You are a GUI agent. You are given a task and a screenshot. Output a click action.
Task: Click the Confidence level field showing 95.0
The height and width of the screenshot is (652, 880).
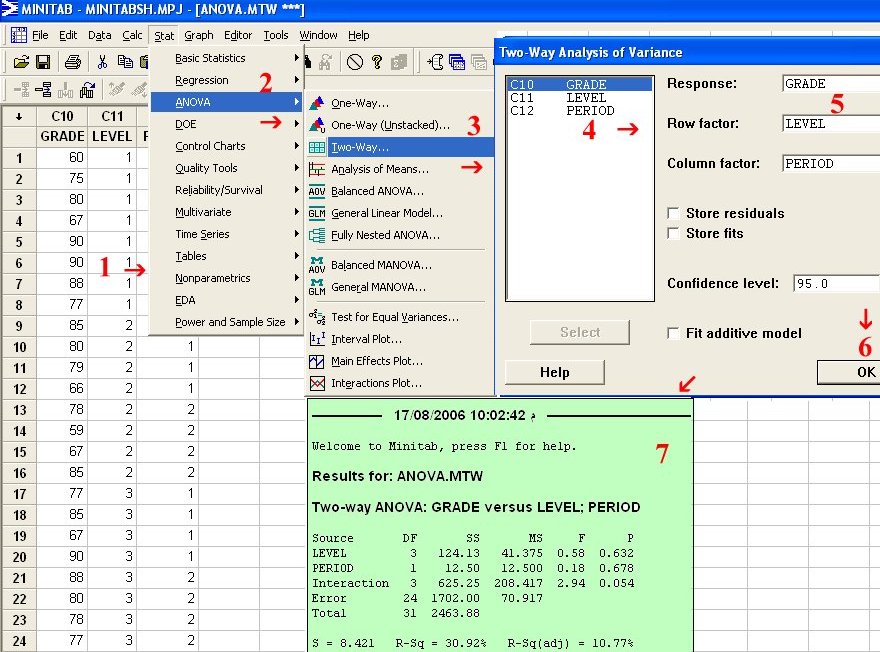click(836, 283)
